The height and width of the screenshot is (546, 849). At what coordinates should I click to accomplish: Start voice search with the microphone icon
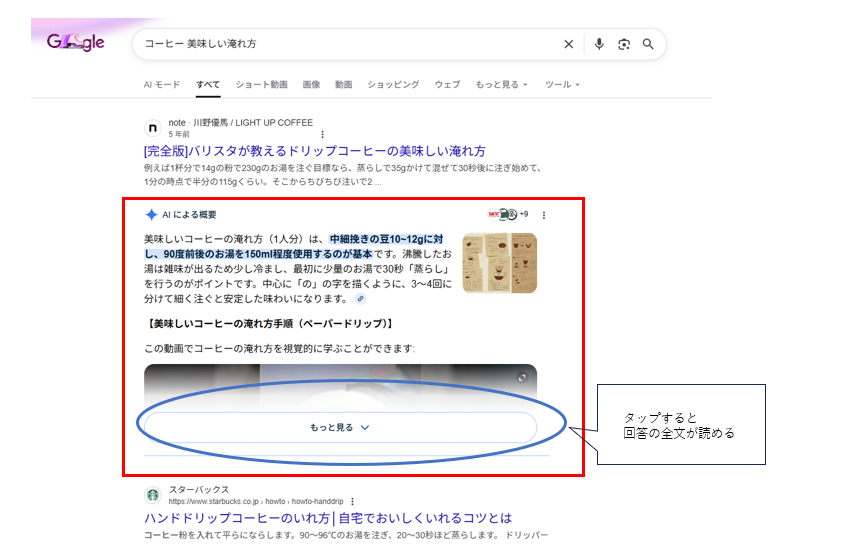[x=599, y=44]
